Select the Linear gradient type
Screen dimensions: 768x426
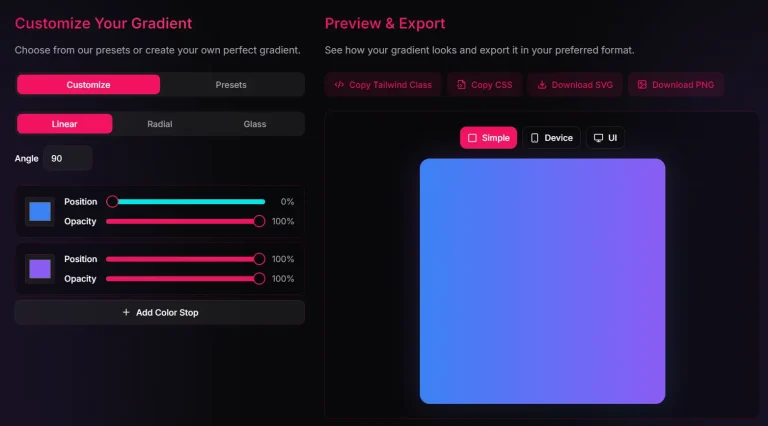[65, 124]
